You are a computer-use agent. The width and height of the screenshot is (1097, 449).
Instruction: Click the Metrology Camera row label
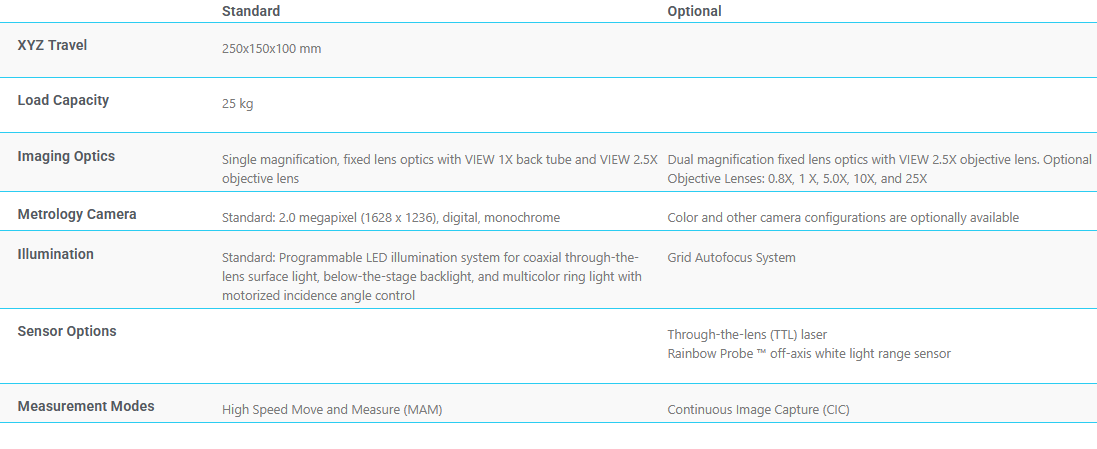pyautogui.click(x=77, y=214)
